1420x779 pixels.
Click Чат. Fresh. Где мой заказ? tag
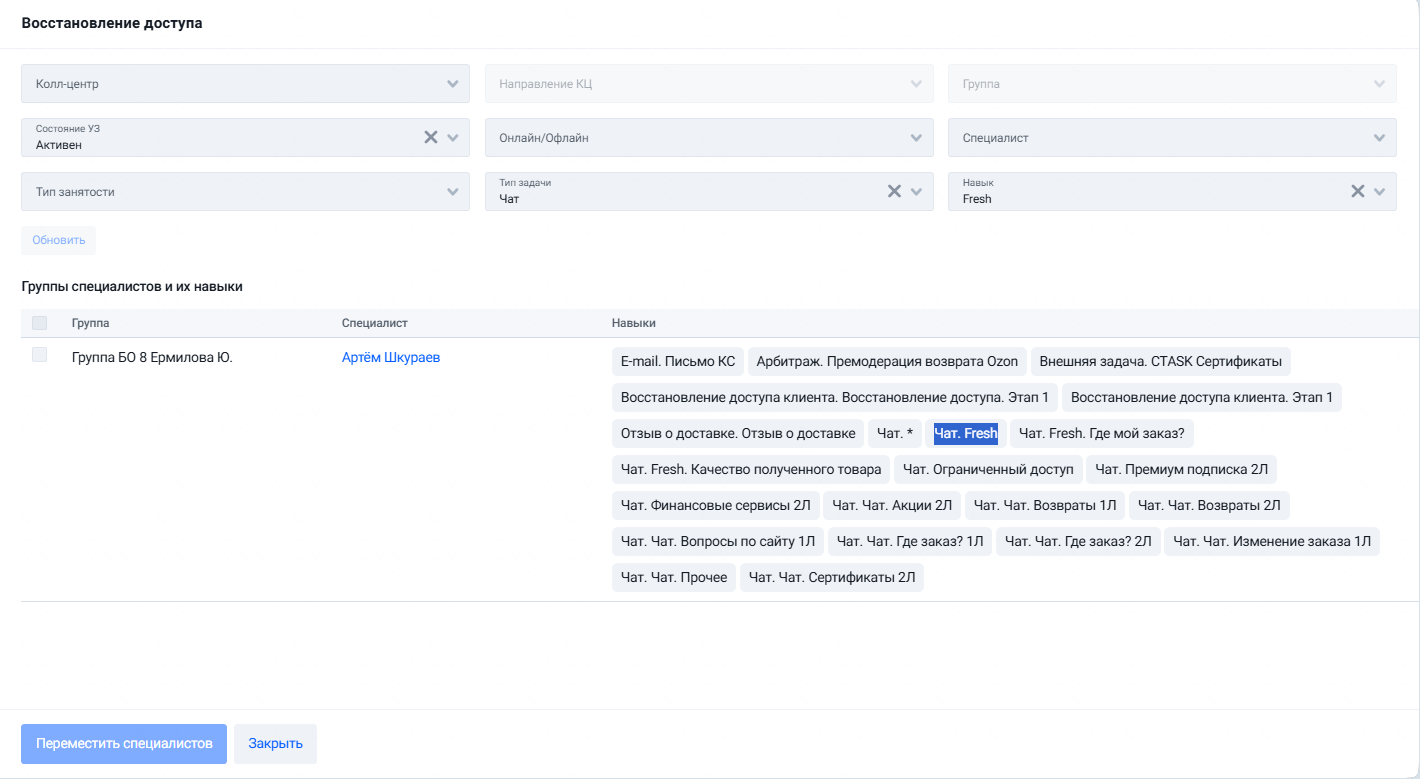(x=1102, y=433)
